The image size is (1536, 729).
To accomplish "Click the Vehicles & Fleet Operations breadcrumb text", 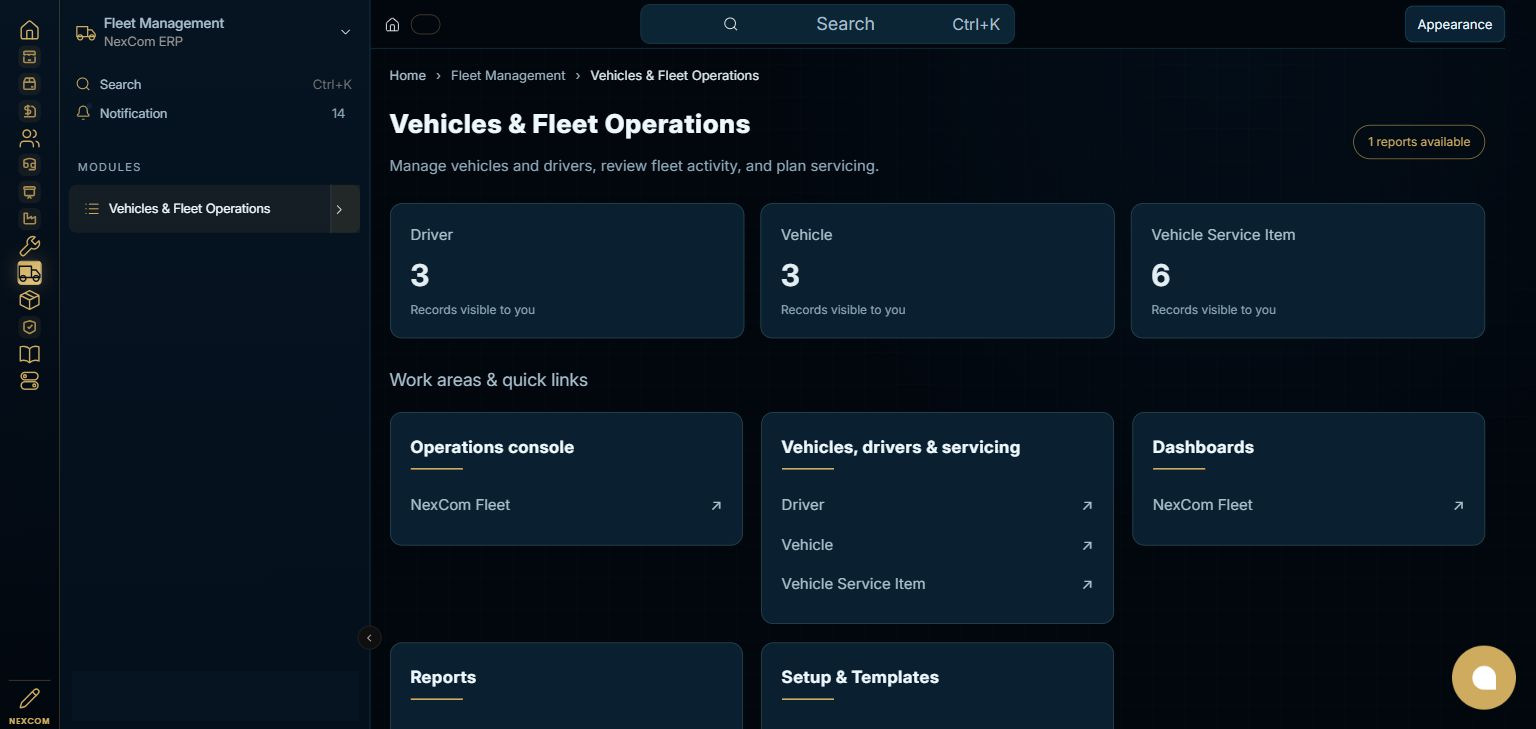I will [674, 76].
